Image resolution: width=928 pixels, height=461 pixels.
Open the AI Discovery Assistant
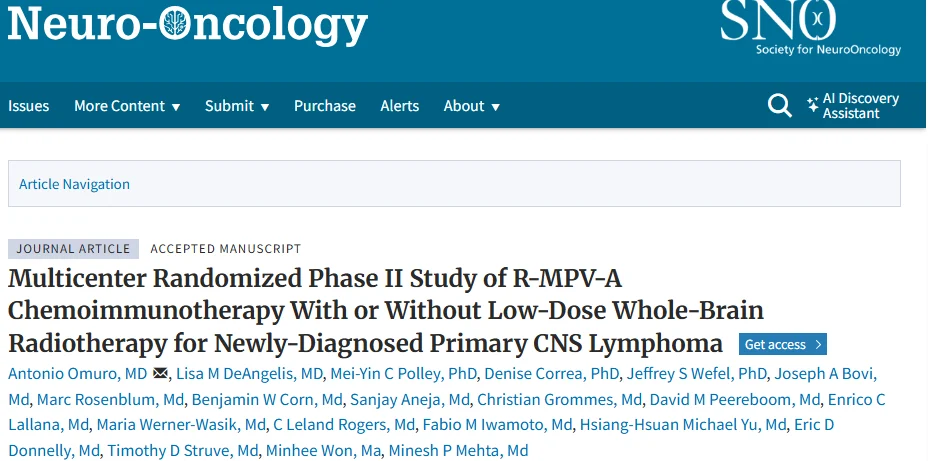pyautogui.click(x=853, y=106)
